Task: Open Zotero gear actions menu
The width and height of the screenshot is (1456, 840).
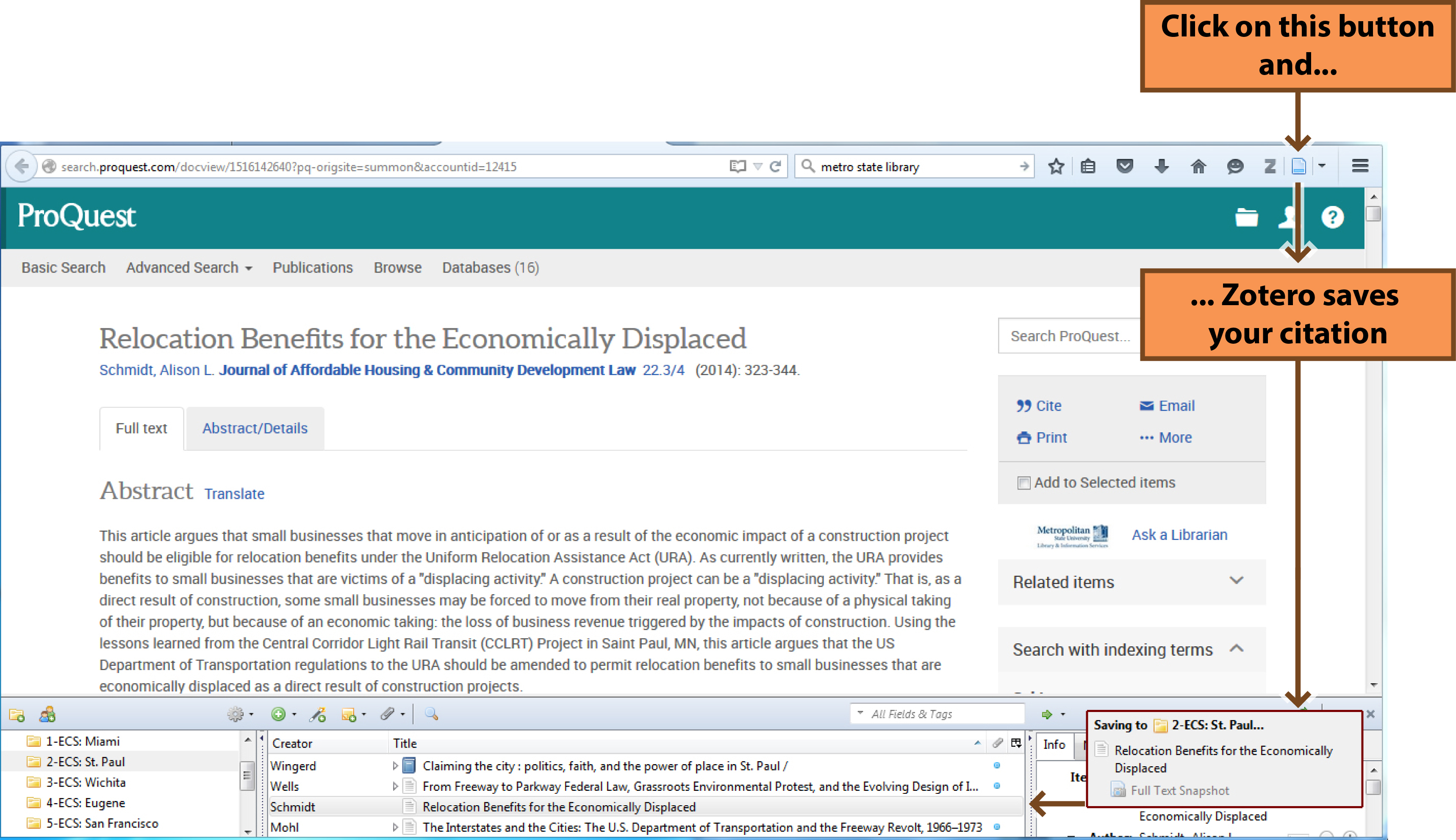Action: 240,715
